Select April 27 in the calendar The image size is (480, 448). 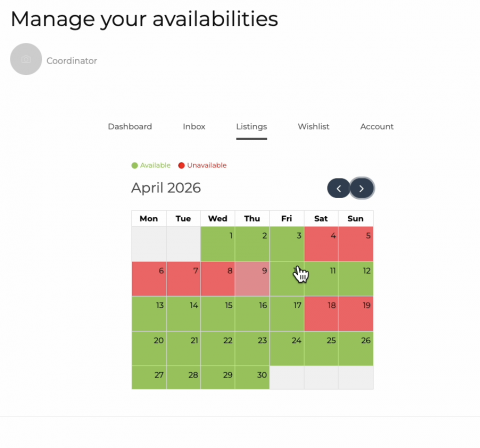[149, 378]
